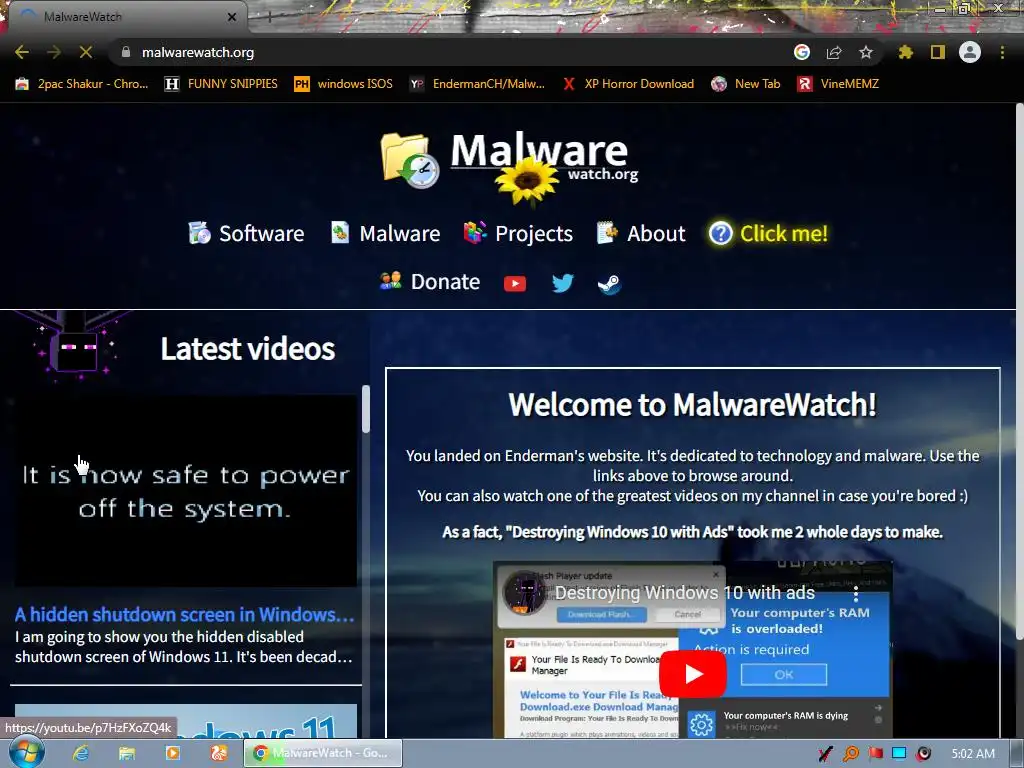Open Chrome three-dot menu

(x=1002, y=52)
